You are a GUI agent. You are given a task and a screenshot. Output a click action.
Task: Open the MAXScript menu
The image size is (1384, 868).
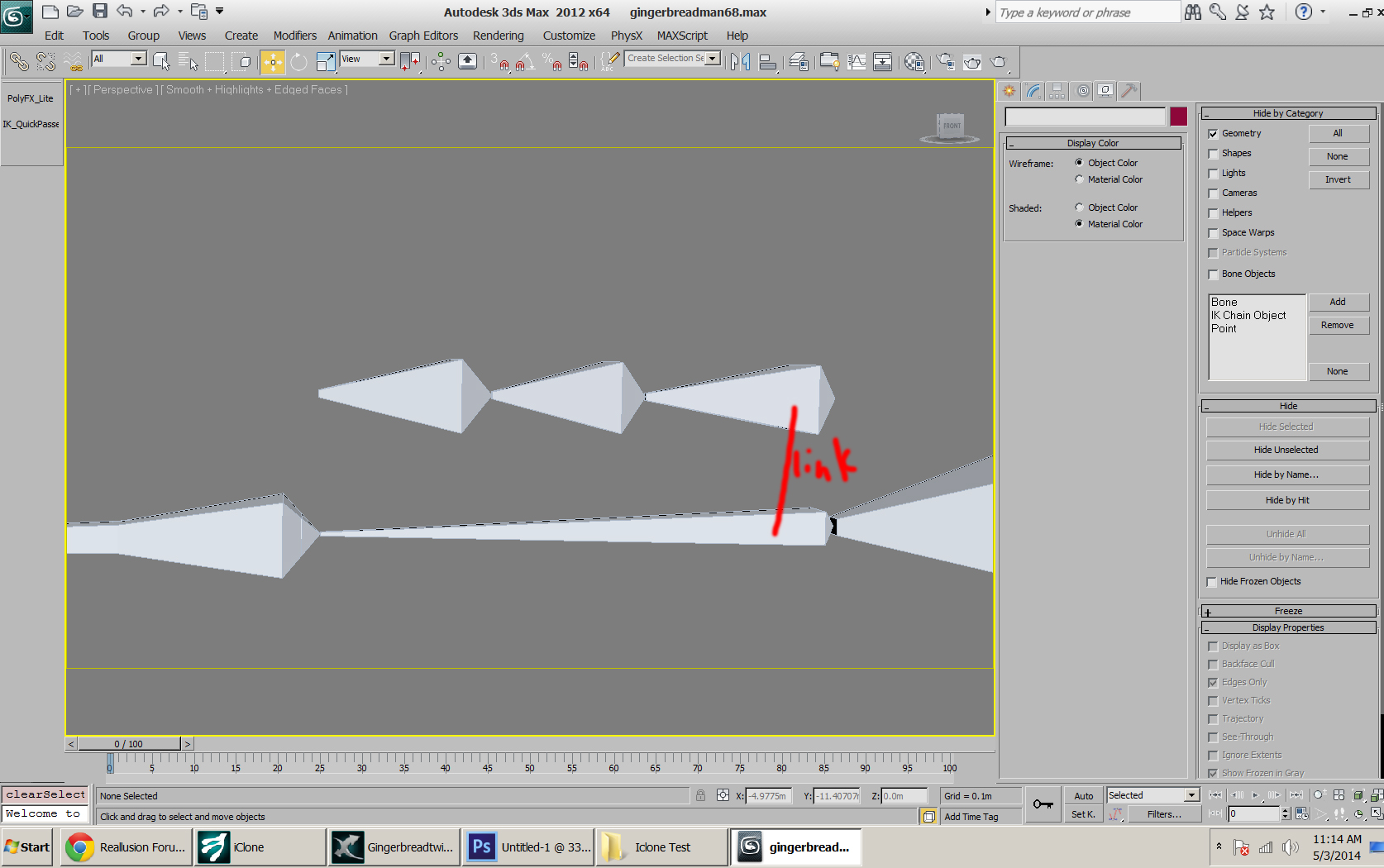coord(682,36)
